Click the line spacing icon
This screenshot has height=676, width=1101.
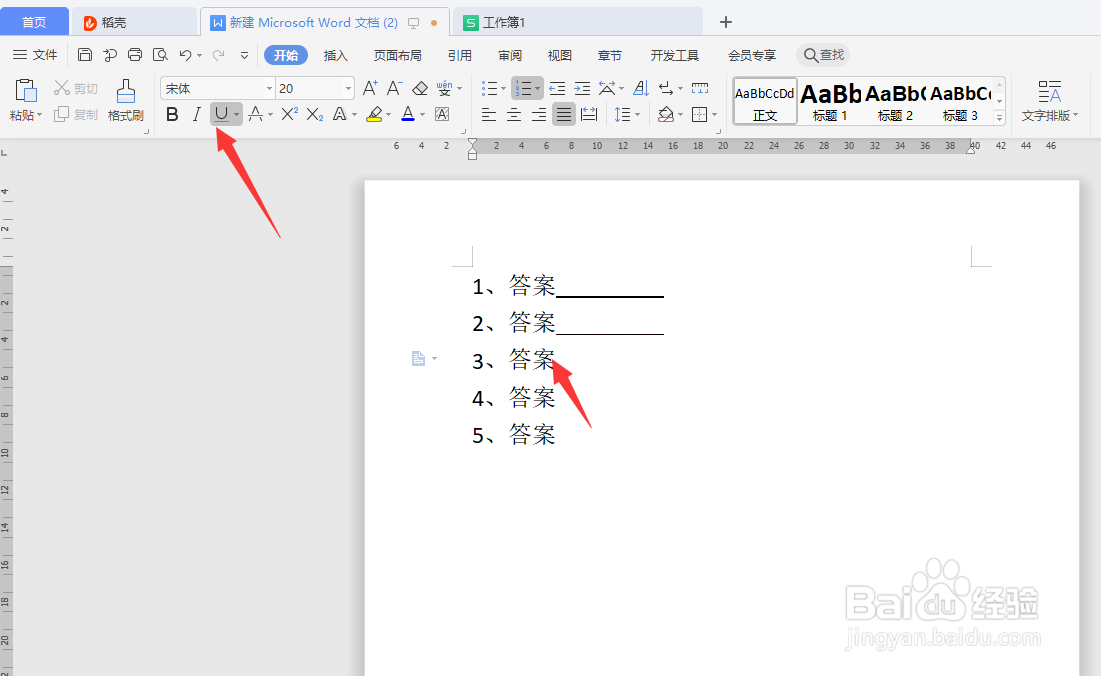(x=622, y=114)
